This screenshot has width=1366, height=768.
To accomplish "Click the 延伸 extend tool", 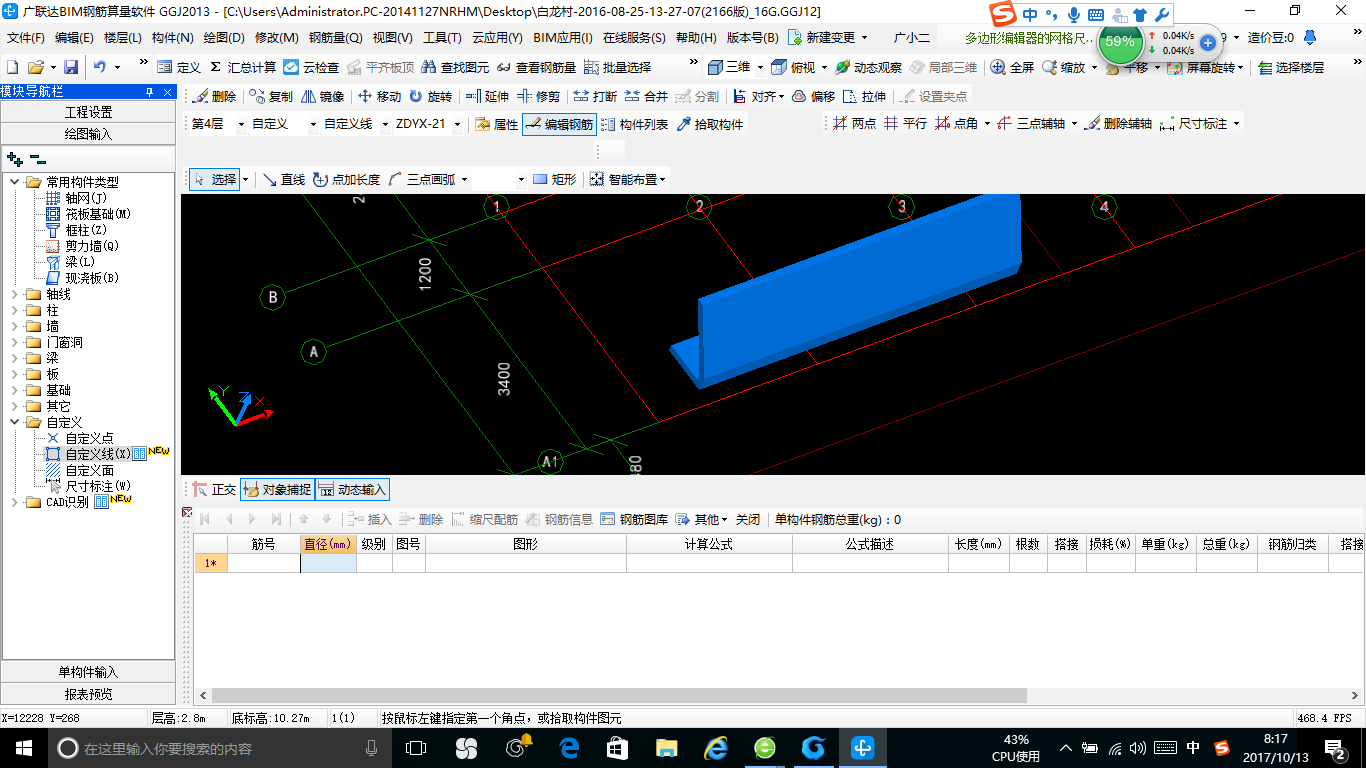I will pos(487,97).
